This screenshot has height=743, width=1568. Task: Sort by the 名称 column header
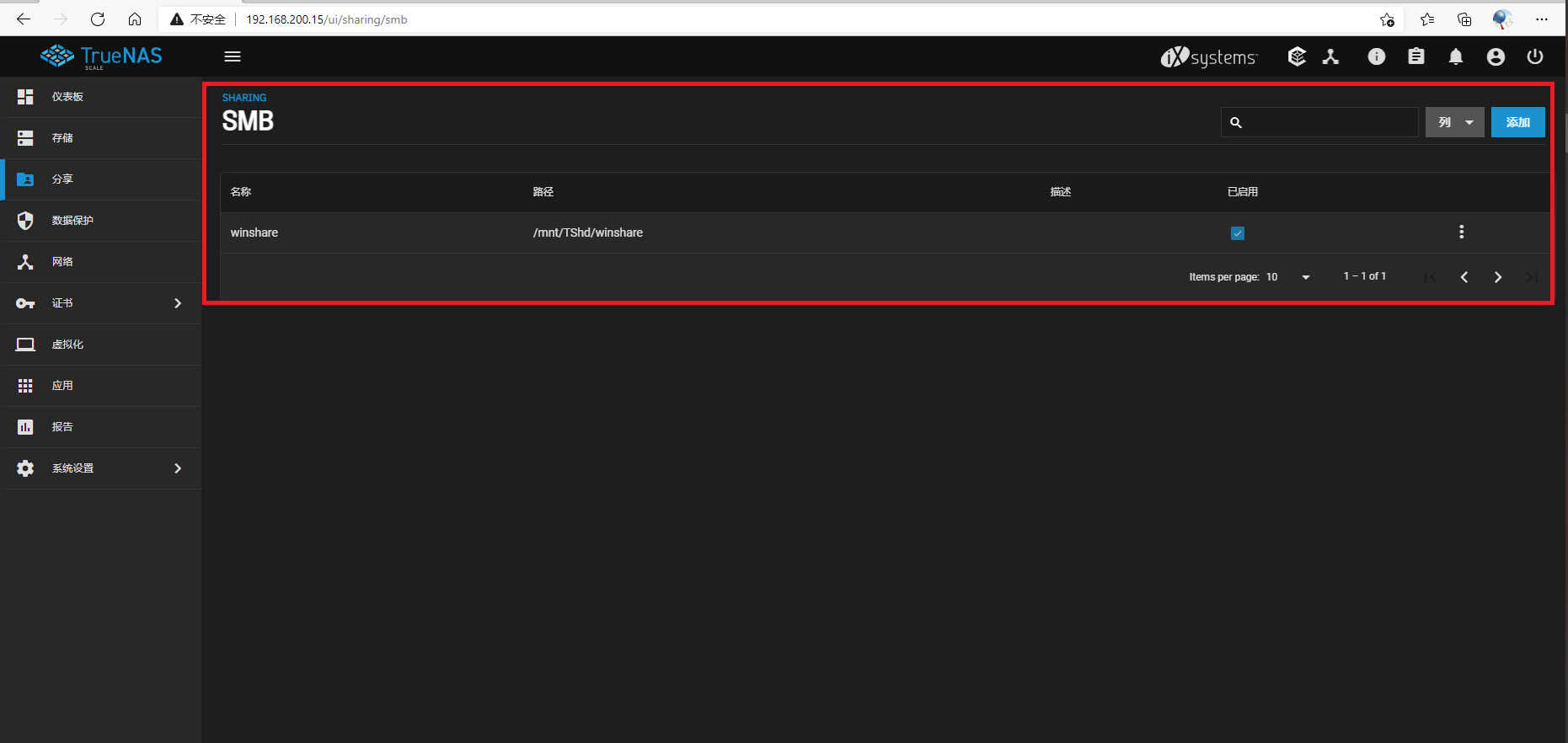tap(241, 192)
